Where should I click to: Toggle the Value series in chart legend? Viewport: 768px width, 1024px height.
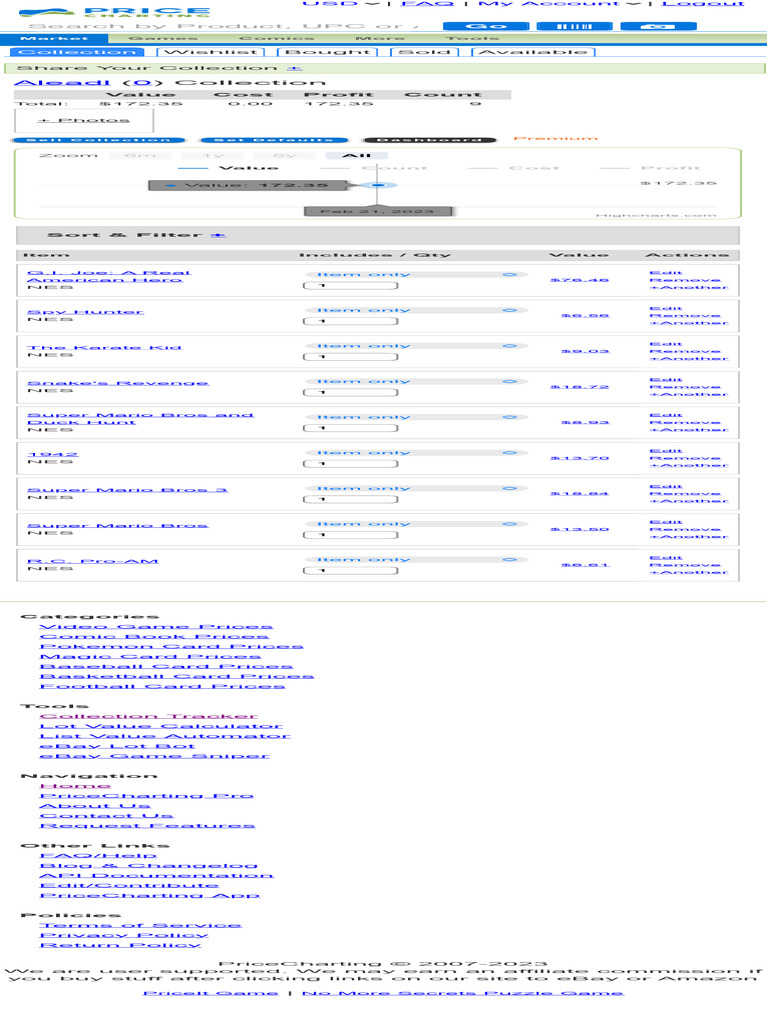pyautogui.click(x=228, y=168)
